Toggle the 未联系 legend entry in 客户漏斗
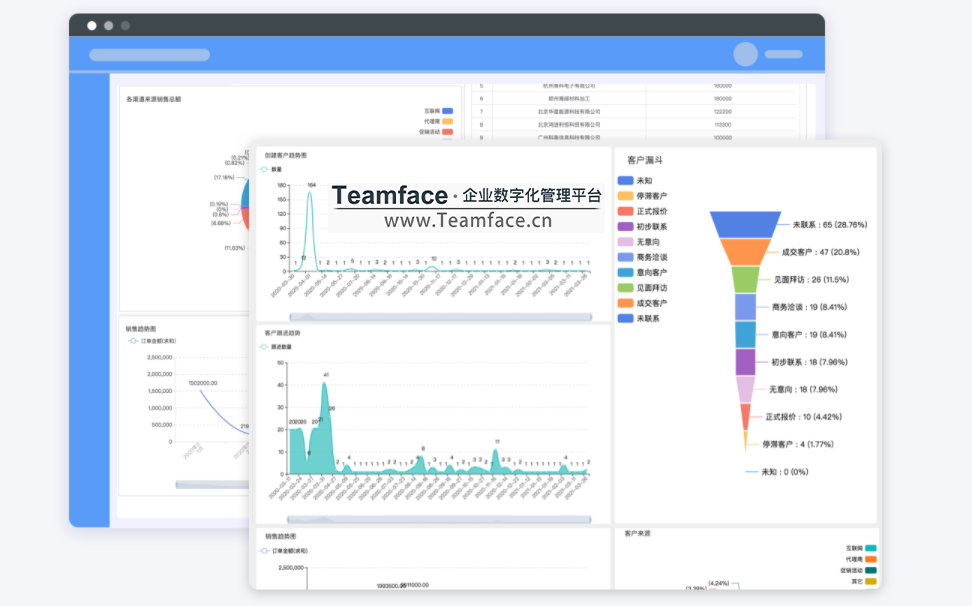 click(638, 318)
